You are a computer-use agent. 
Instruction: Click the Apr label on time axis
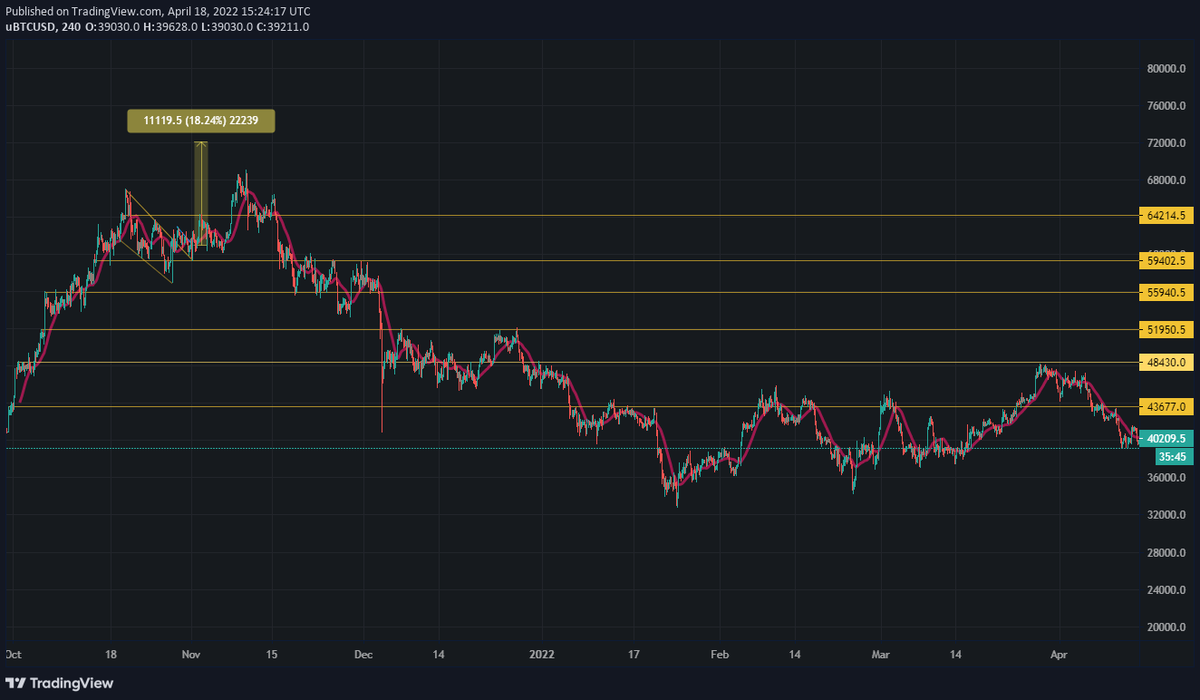tap(1059, 654)
